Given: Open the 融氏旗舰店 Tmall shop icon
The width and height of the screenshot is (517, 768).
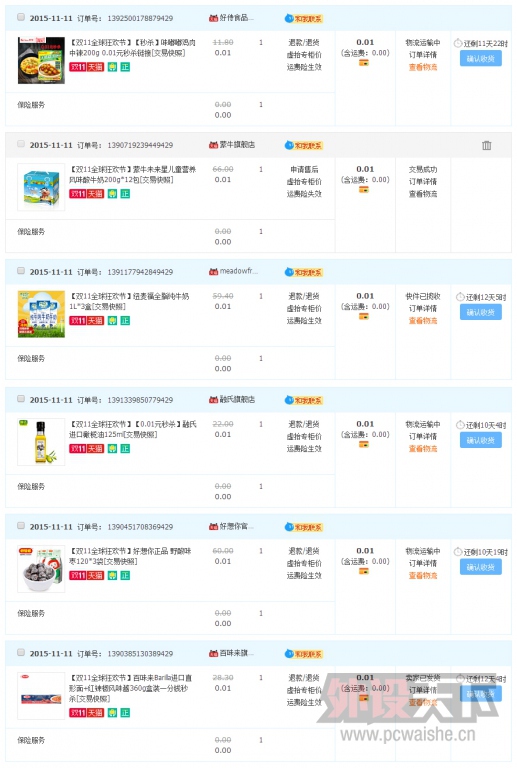Looking at the screenshot, I should (x=213, y=400).
